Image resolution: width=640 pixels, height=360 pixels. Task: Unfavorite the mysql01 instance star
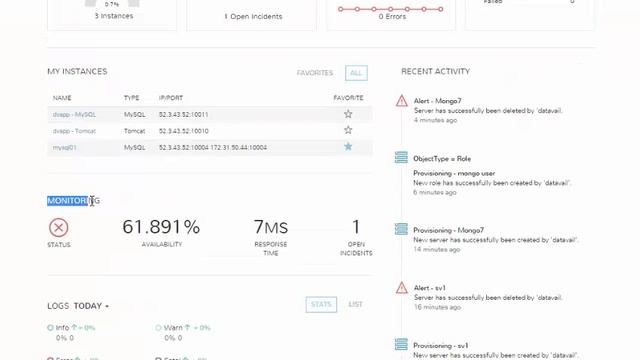click(x=348, y=147)
